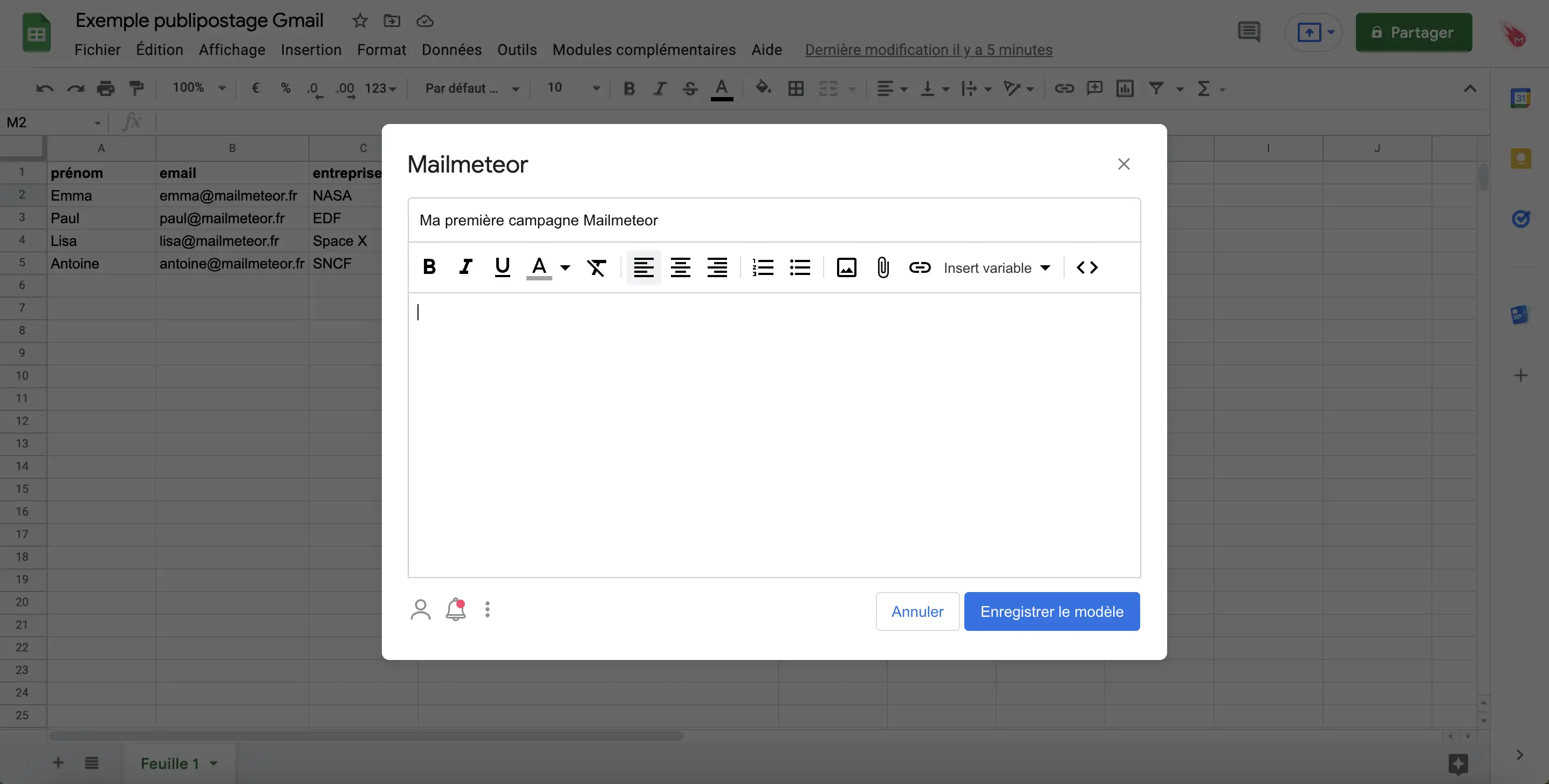The height and width of the screenshot is (784, 1549).
Task: Insert chart from Sheets toolbar
Action: [1125, 89]
